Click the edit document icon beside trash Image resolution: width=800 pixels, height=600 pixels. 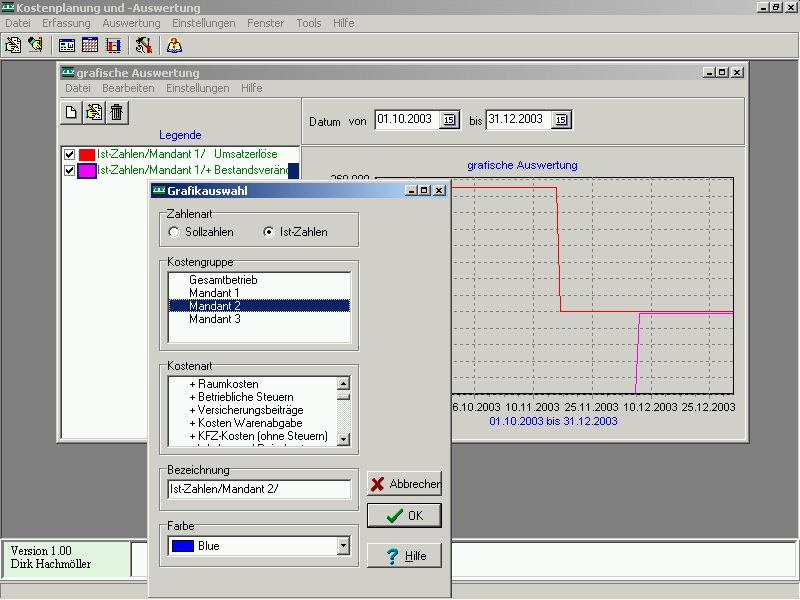click(94, 112)
